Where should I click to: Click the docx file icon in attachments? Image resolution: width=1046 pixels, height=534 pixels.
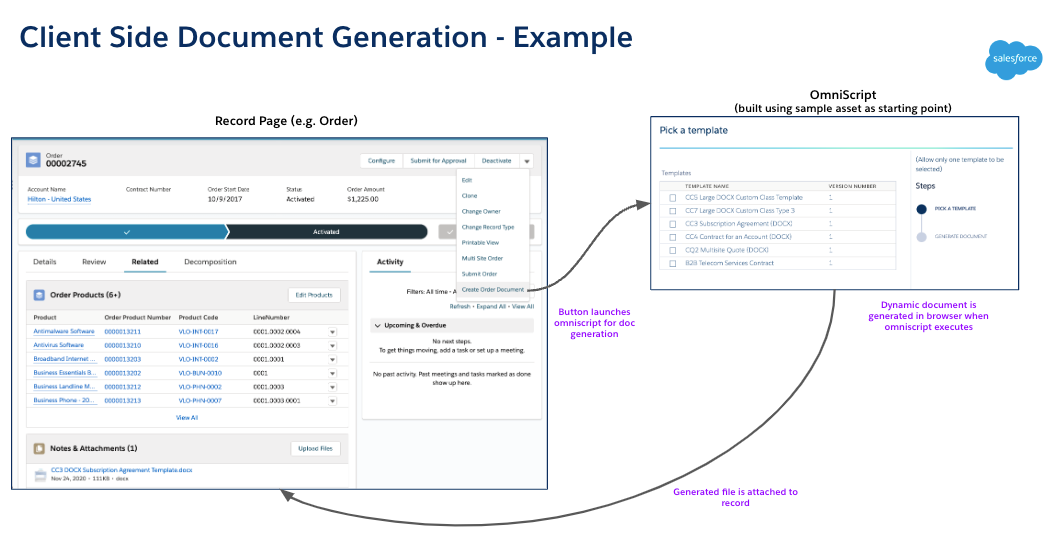pos(40,474)
